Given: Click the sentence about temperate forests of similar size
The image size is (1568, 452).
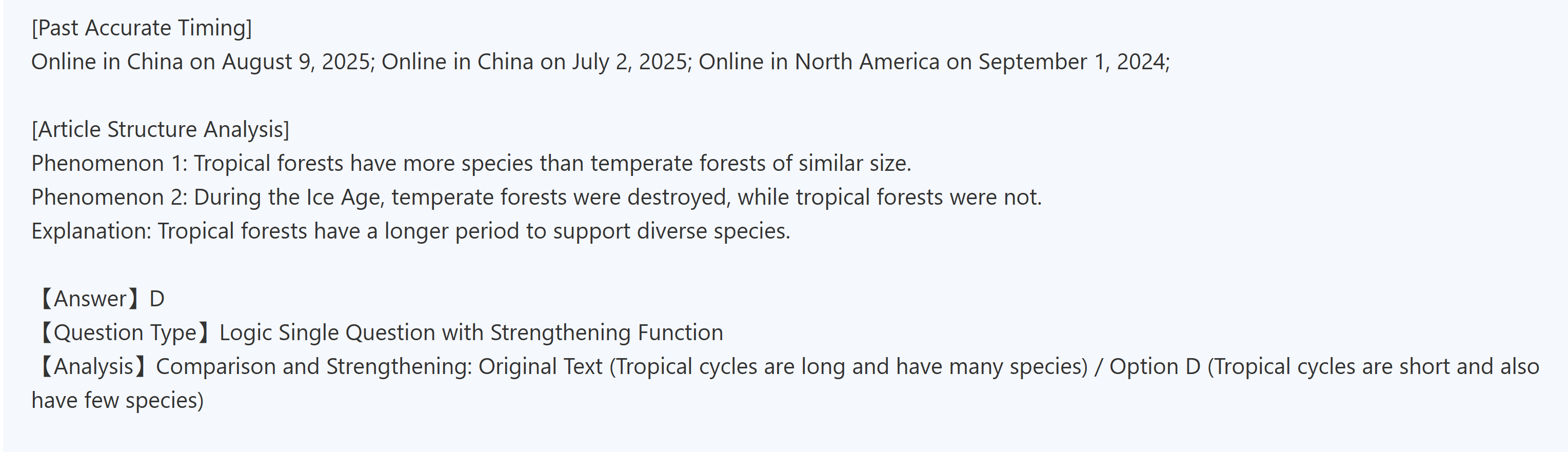Looking at the screenshot, I should point(552,164).
